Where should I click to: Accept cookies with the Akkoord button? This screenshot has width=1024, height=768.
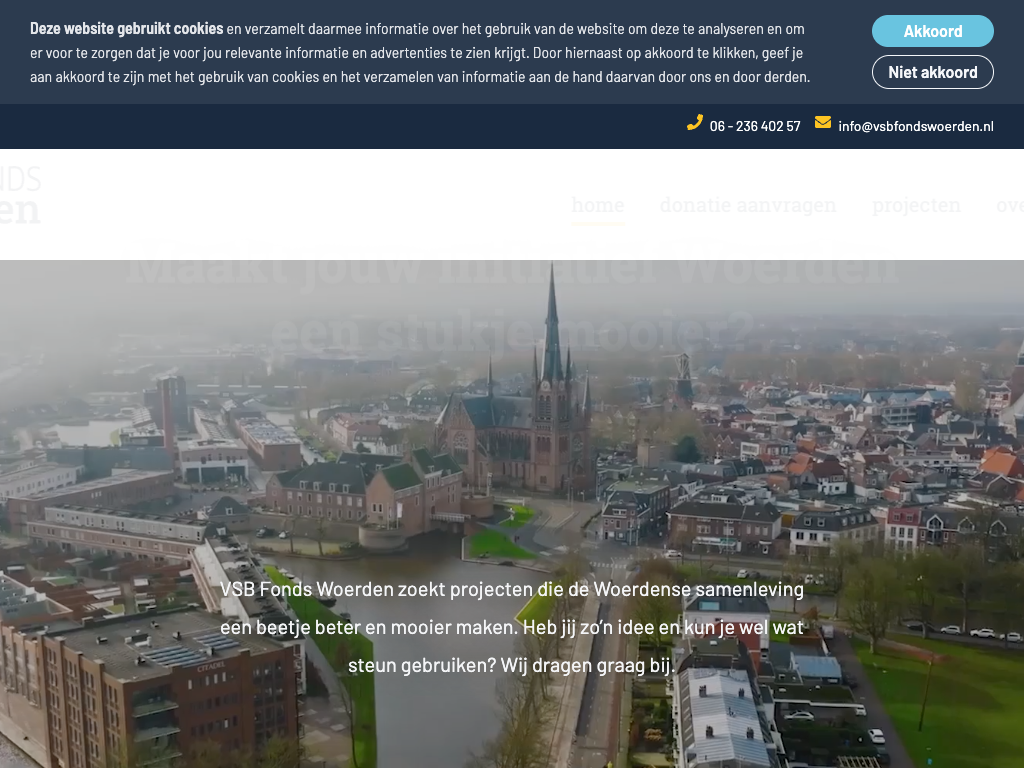tap(932, 31)
